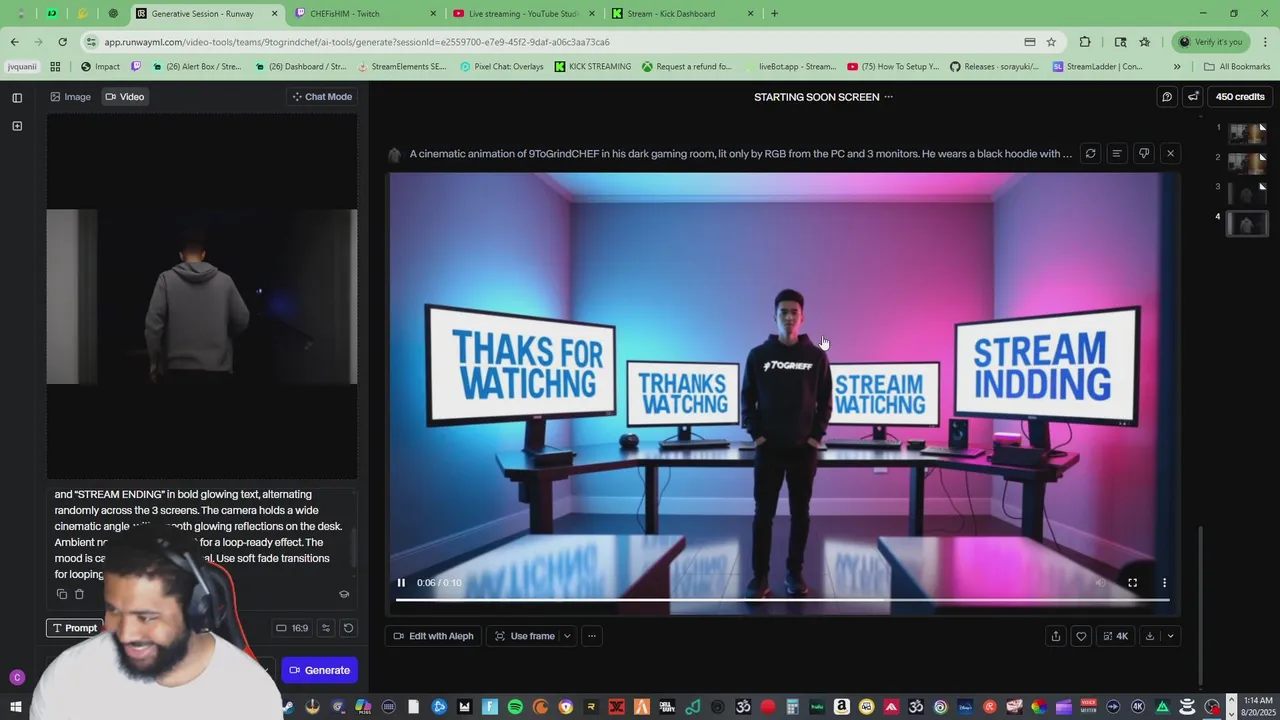This screenshot has height=720, width=1280.
Task: Select generation thumbnail 3
Action: 1247,193
